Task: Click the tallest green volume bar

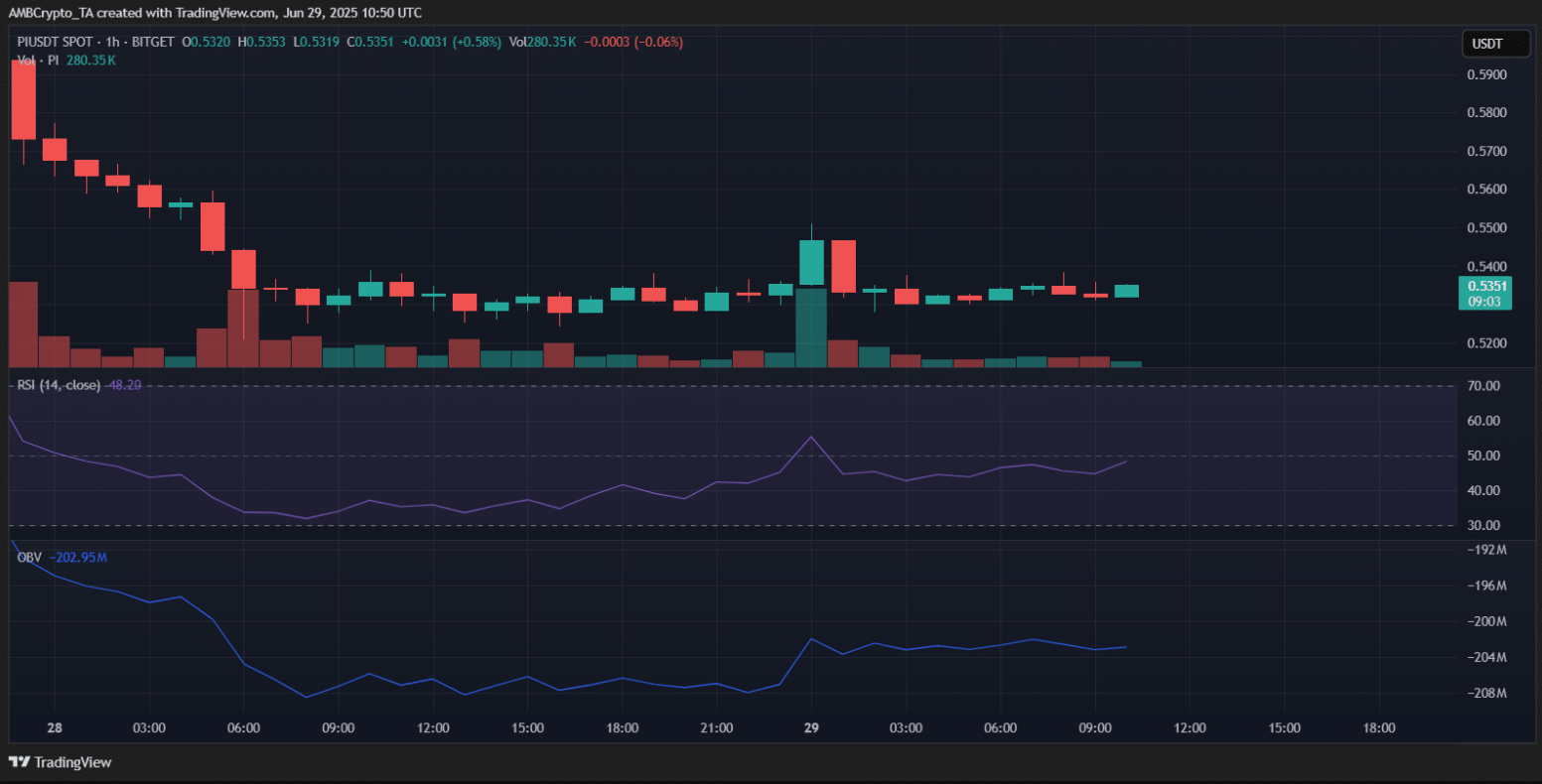Action: click(811, 327)
